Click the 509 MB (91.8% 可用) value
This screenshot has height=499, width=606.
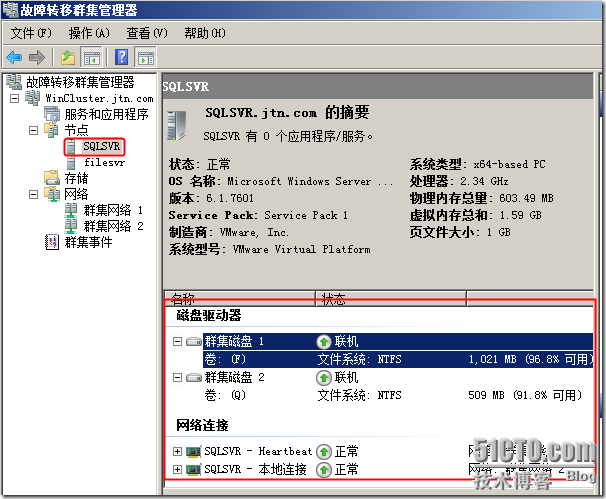525,395
